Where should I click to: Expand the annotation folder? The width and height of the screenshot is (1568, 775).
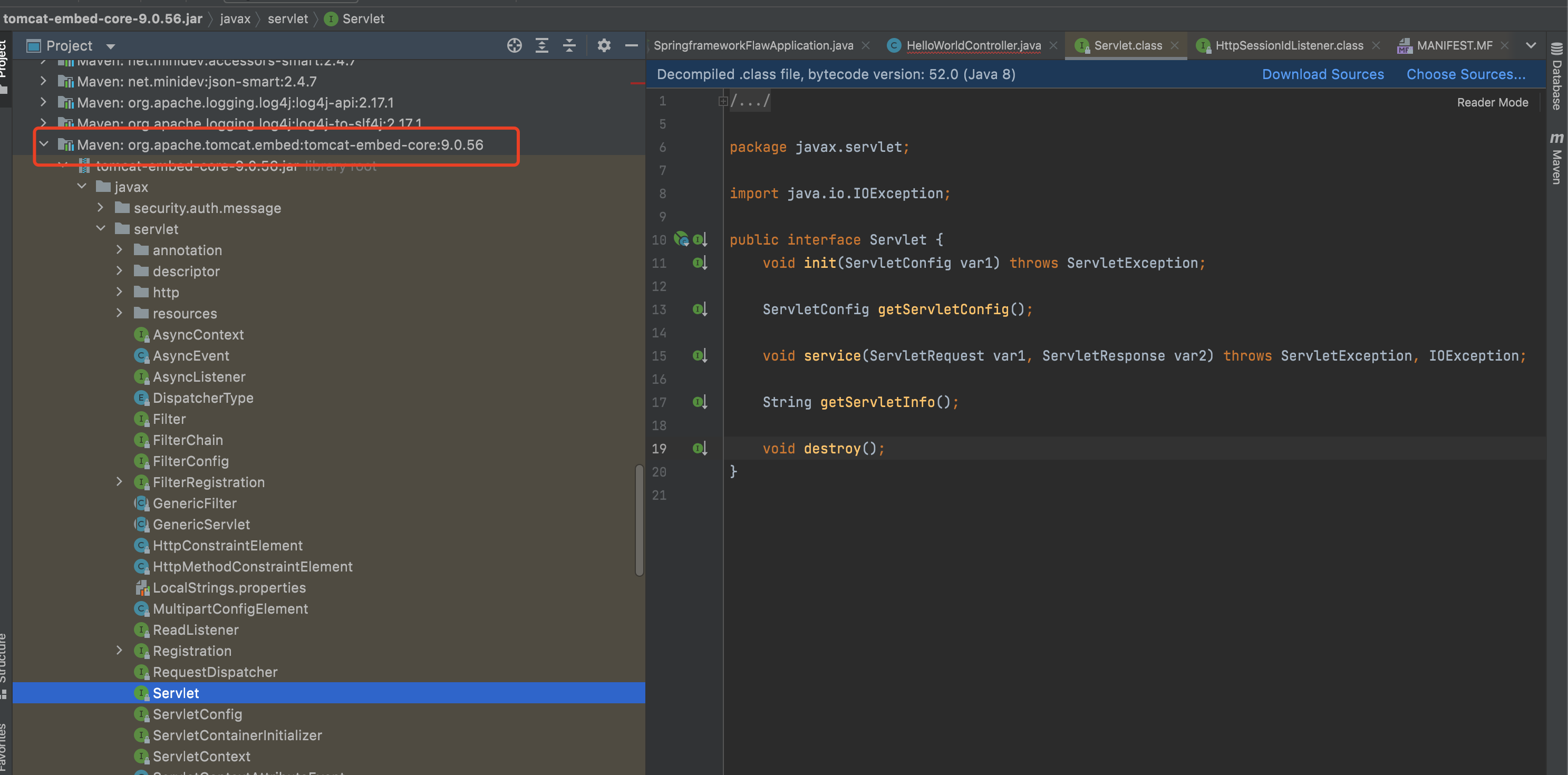point(119,250)
